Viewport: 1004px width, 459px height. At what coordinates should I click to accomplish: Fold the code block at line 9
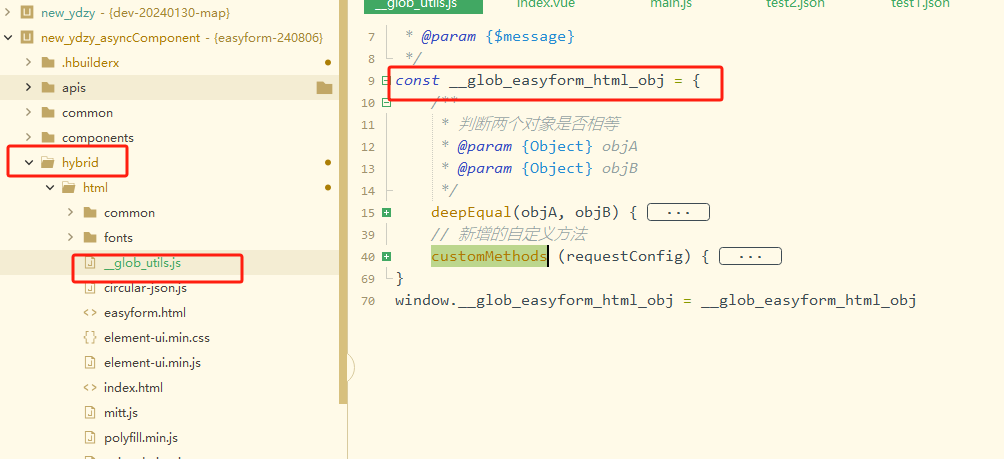[x=386, y=80]
